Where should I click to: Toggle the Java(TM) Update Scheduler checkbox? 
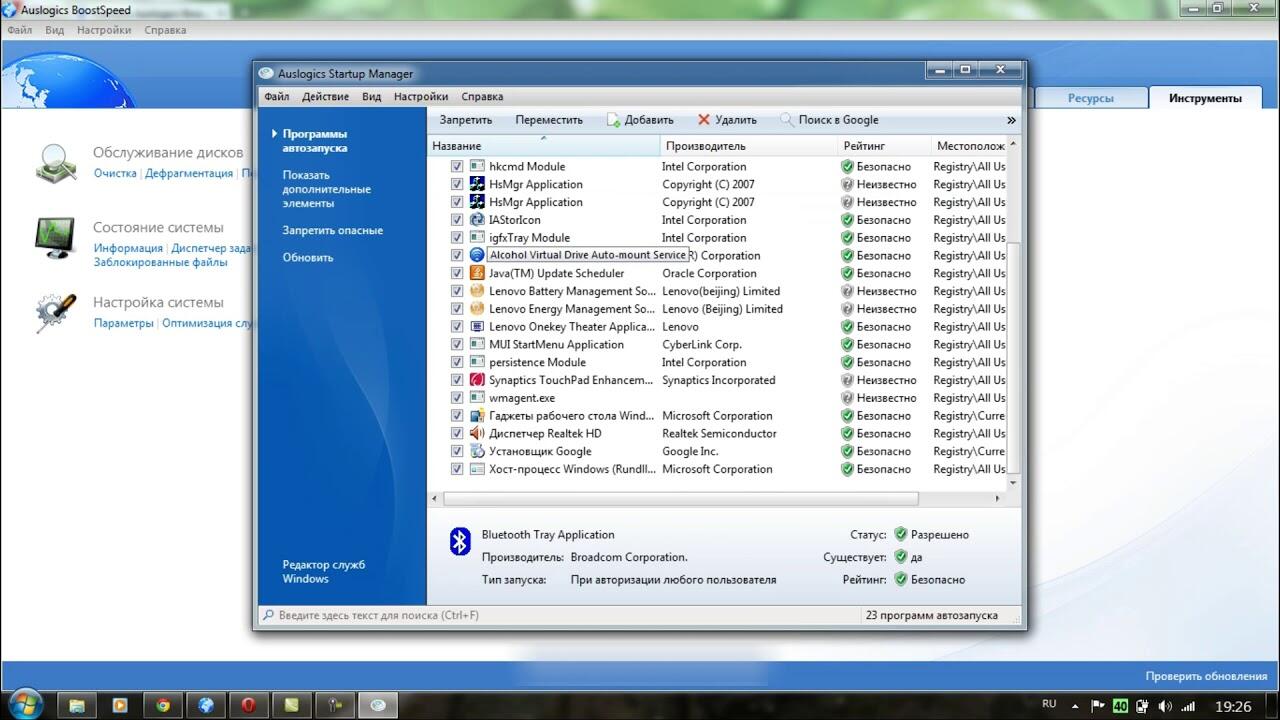click(457, 274)
